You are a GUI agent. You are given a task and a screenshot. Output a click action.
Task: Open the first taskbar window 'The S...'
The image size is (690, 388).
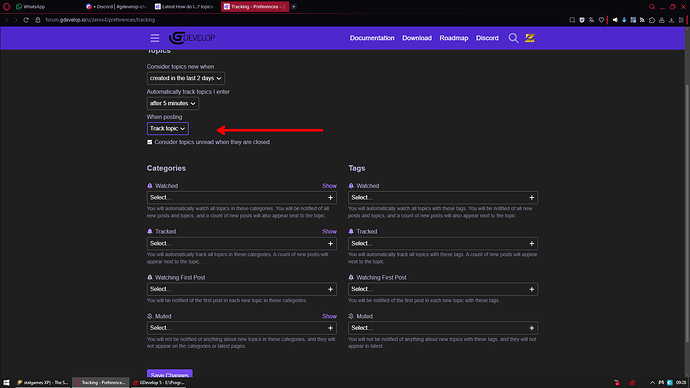coord(42,383)
